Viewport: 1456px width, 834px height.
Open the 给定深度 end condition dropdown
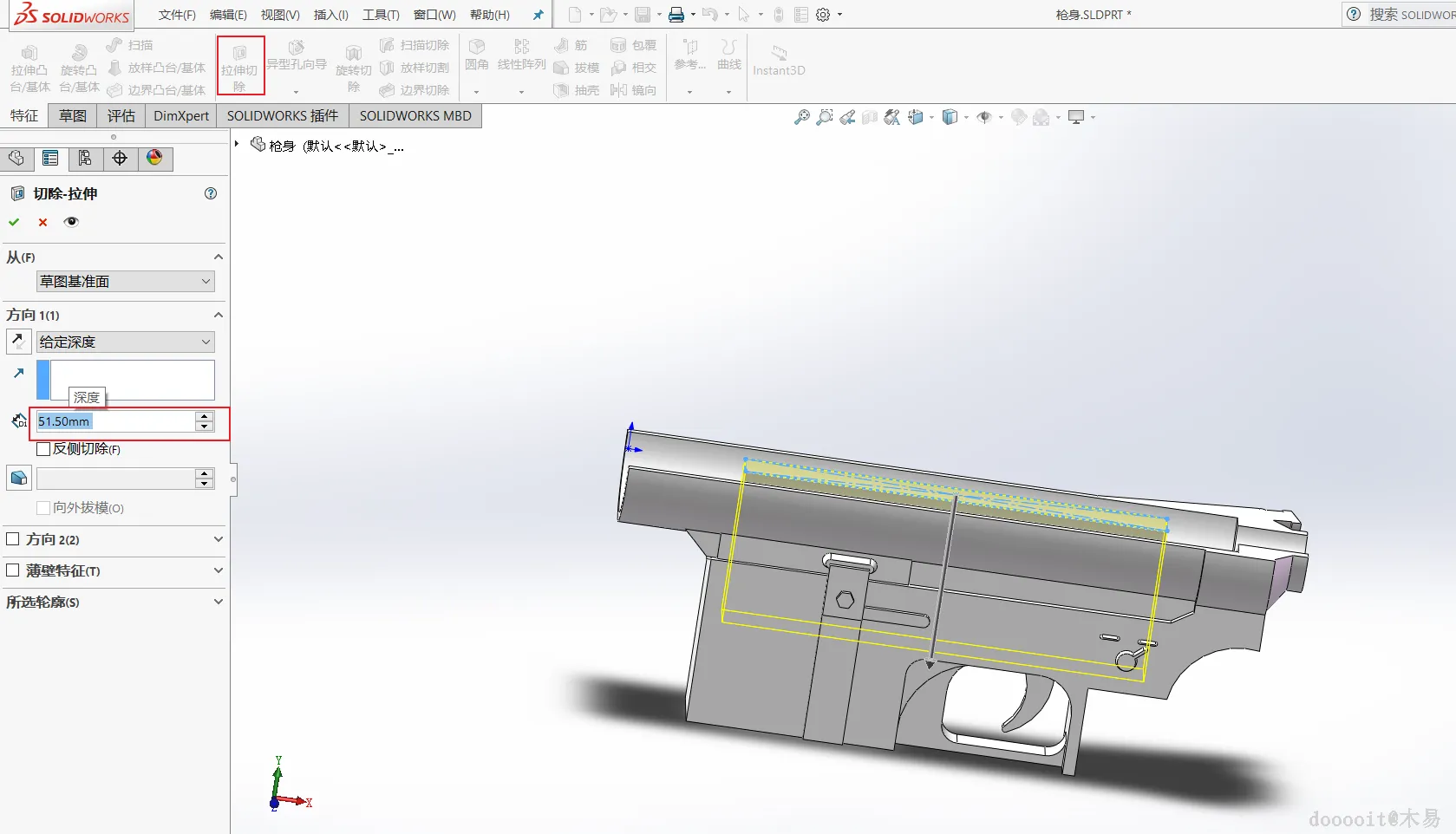click(x=125, y=342)
